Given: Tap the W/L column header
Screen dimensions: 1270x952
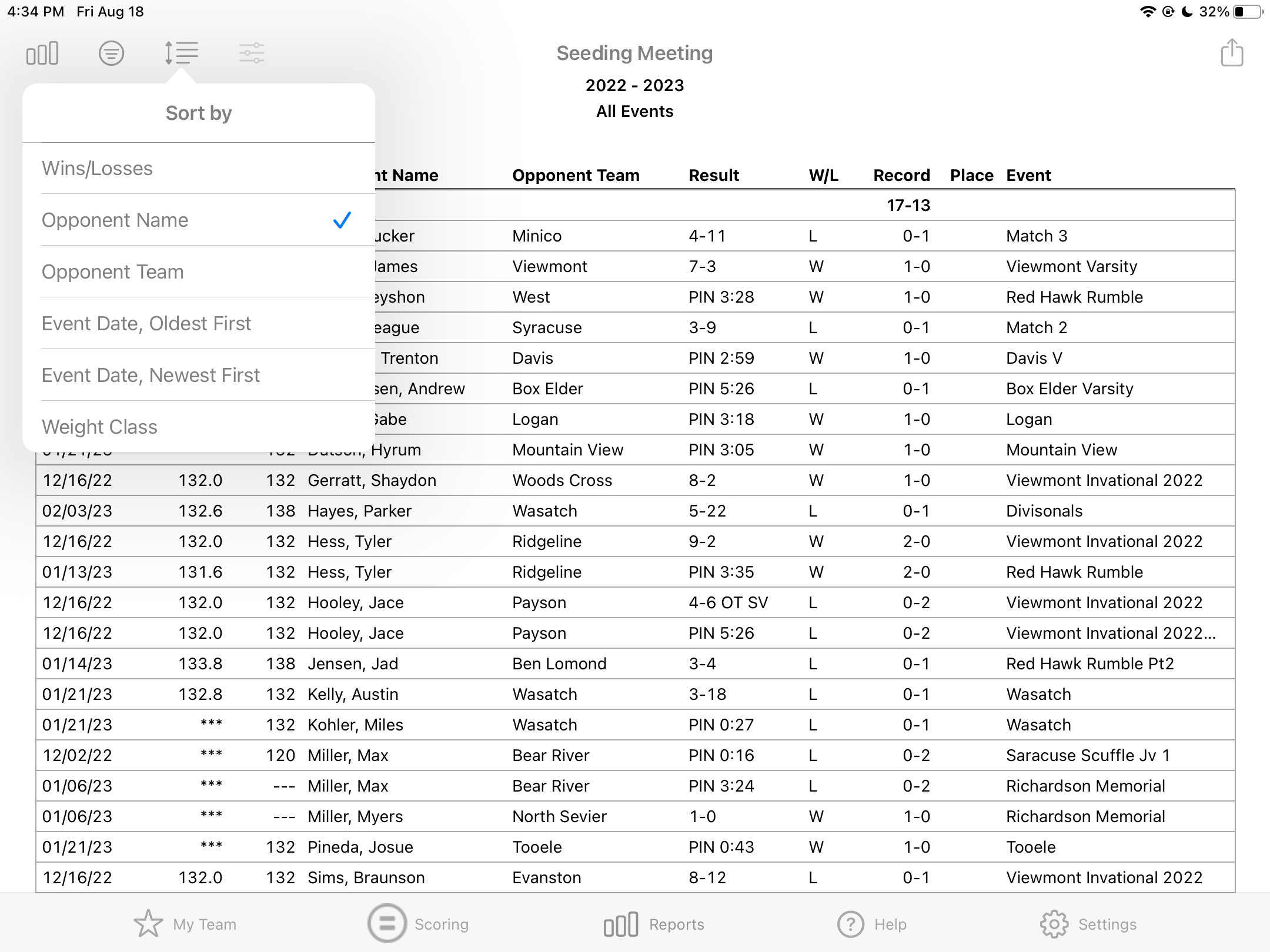Looking at the screenshot, I should click(x=824, y=175).
